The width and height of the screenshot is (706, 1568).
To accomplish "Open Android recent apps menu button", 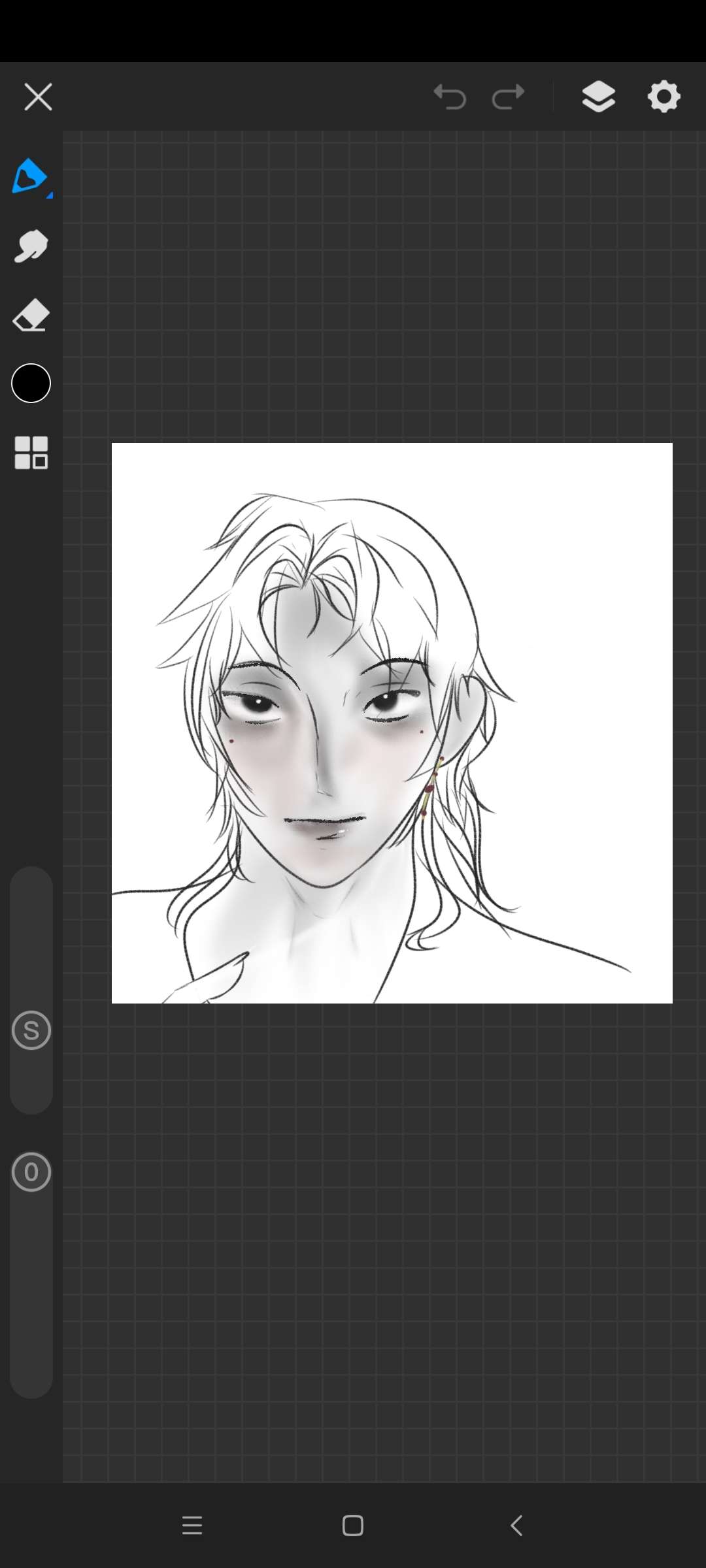I will [x=192, y=1526].
